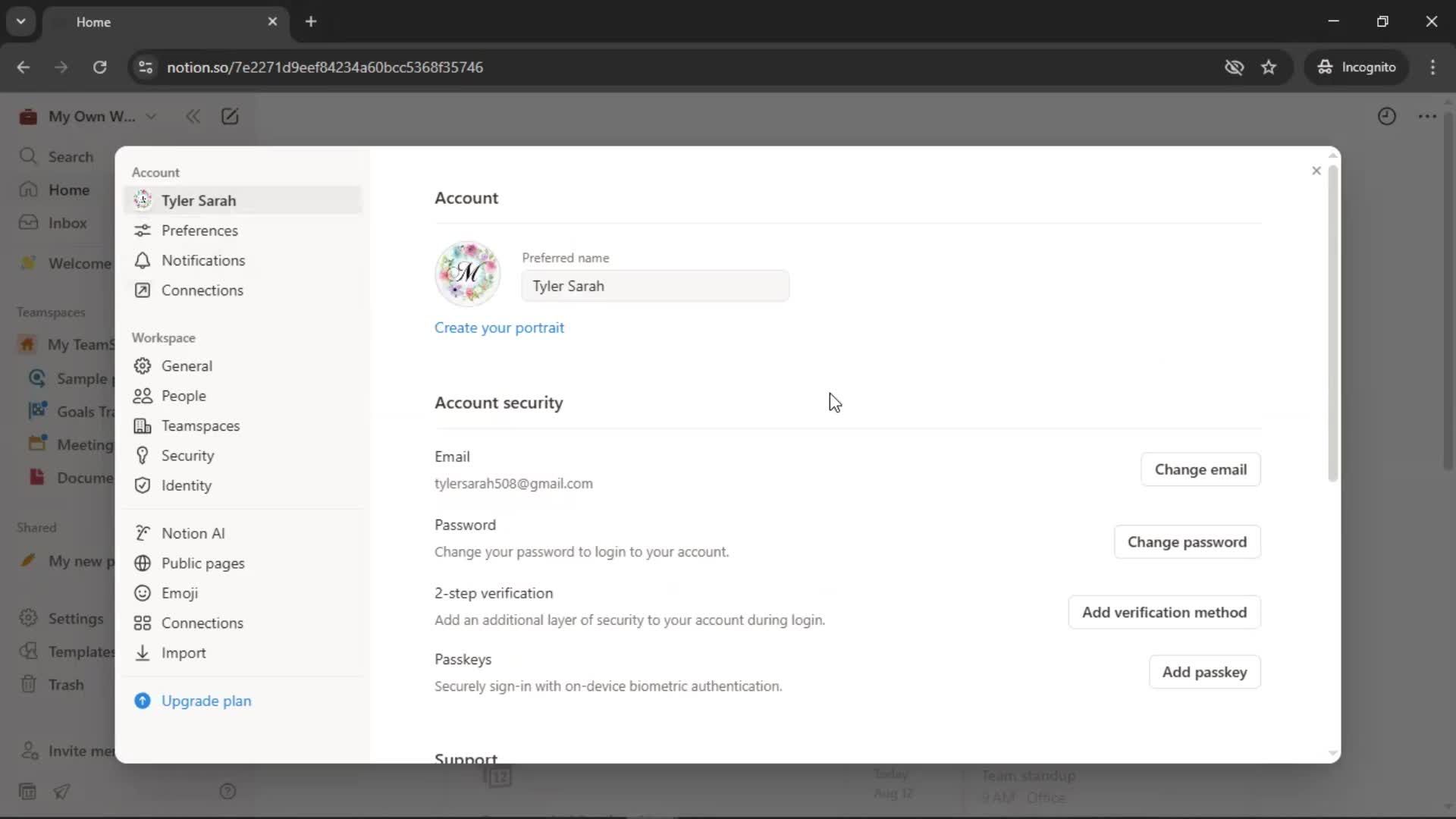Click the sidebar Search icon

point(29,156)
